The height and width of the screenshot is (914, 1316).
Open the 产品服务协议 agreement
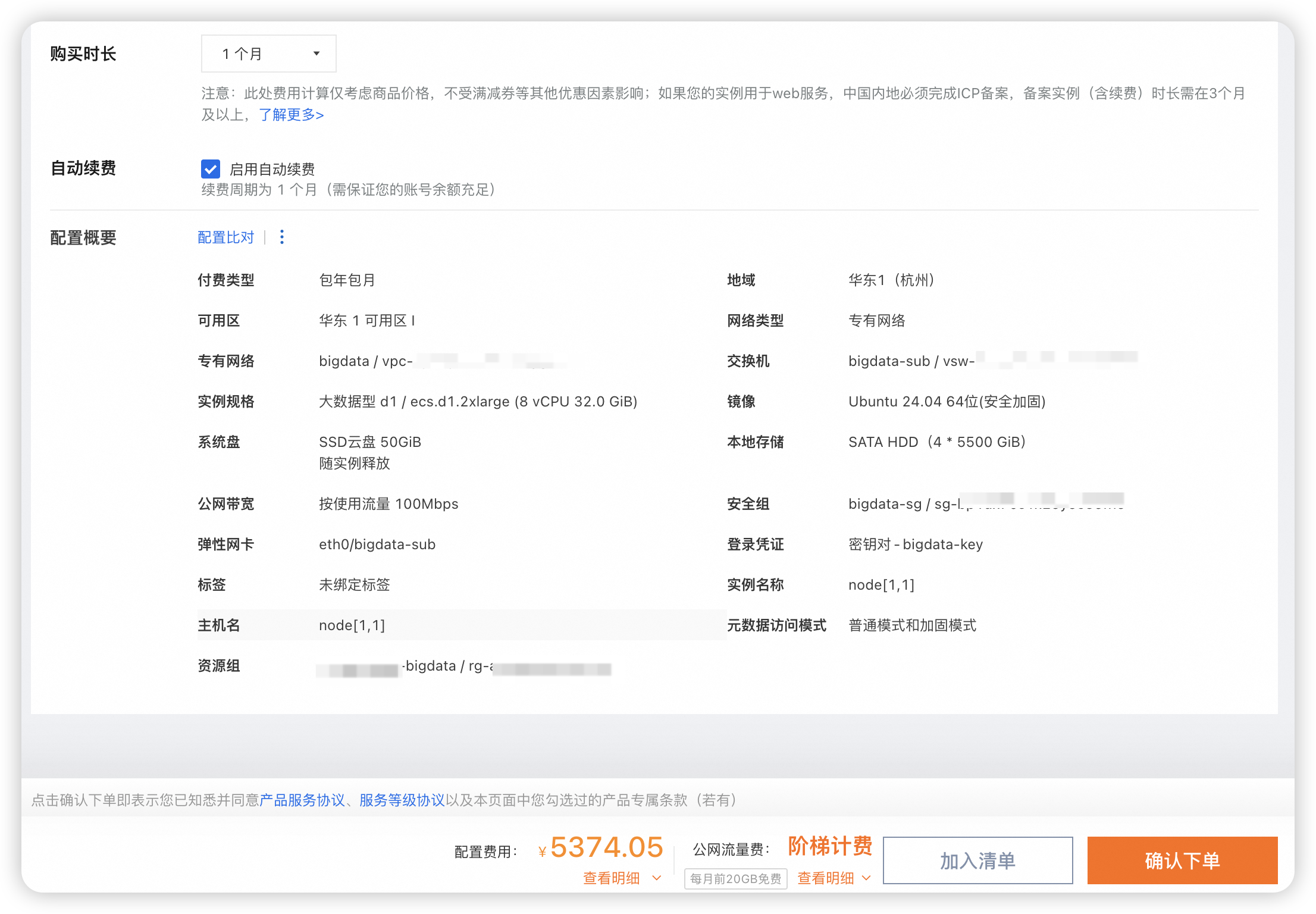coord(303,800)
